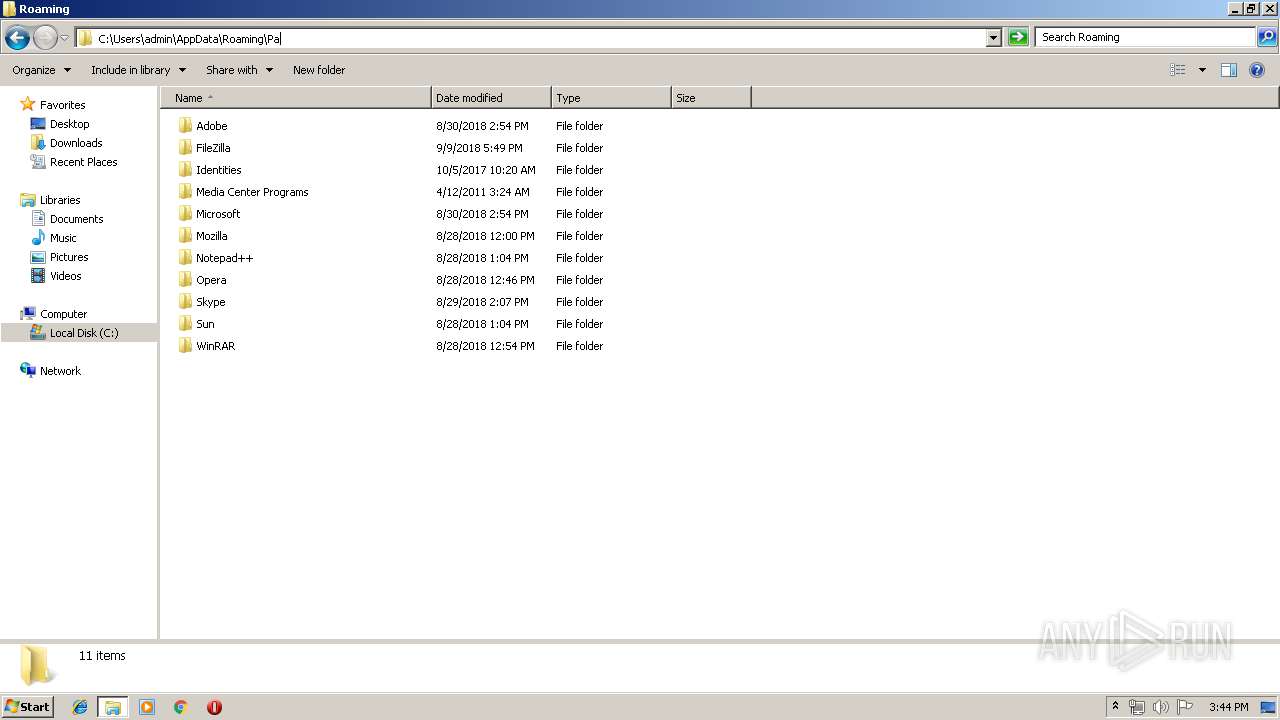The width and height of the screenshot is (1280, 720).
Task: Click the Show desktop tray button
Action: coord(1269,707)
